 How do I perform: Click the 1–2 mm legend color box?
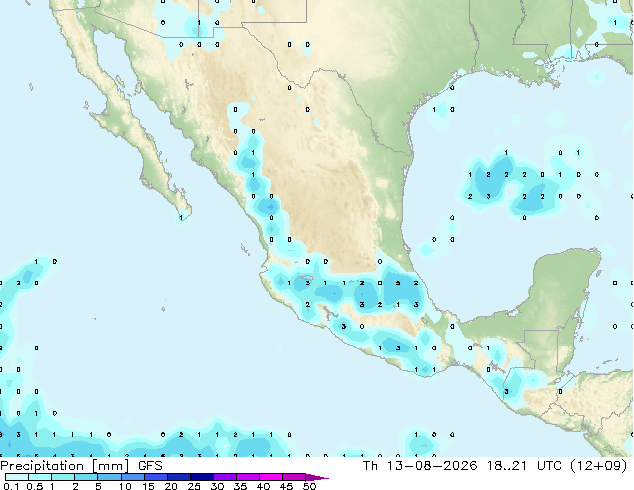(x=63, y=477)
